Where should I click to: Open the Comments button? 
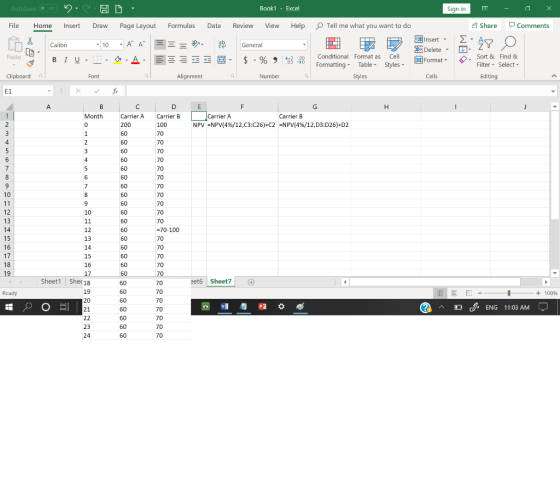[529, 25]
